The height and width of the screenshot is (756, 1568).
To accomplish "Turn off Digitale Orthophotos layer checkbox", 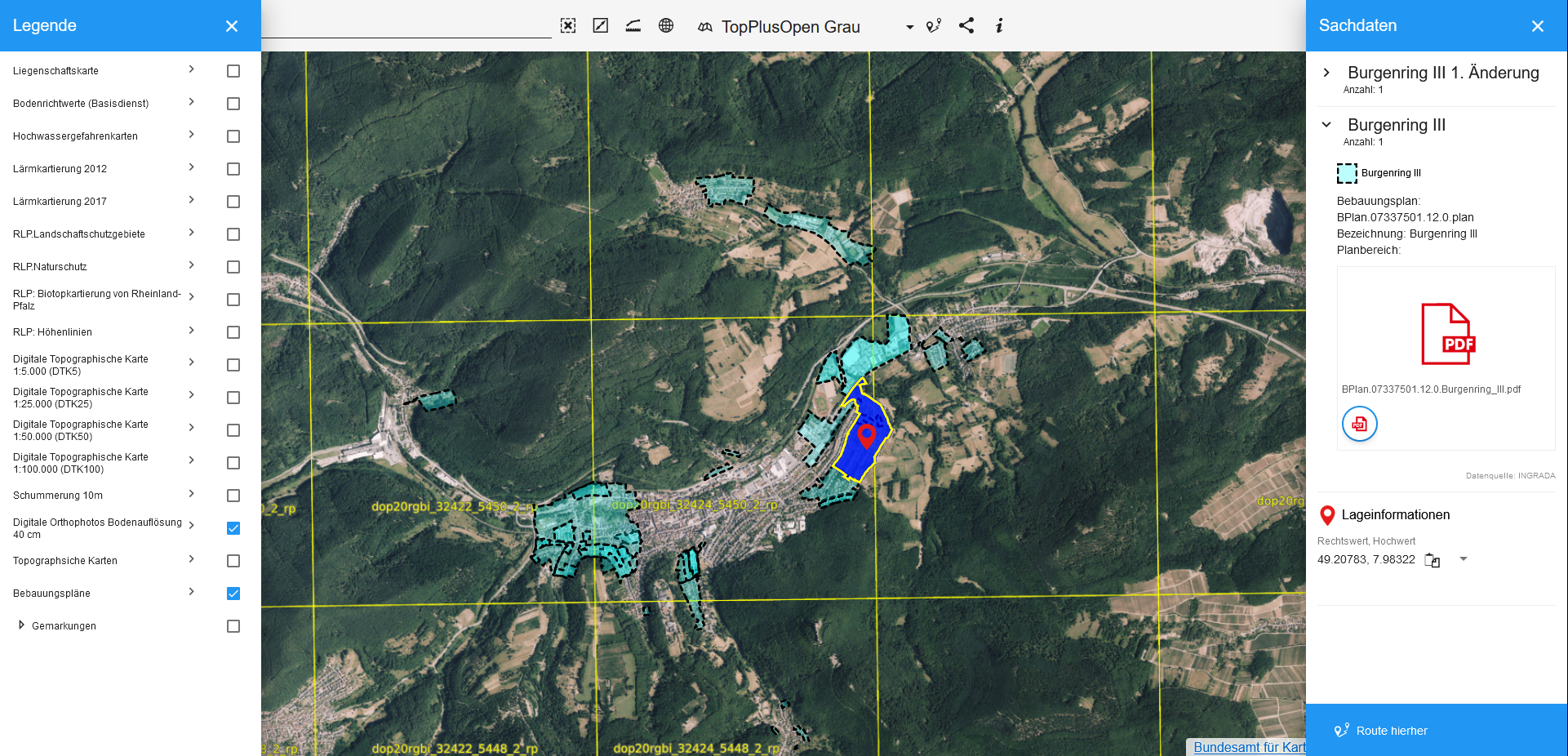I will point(233,528).
